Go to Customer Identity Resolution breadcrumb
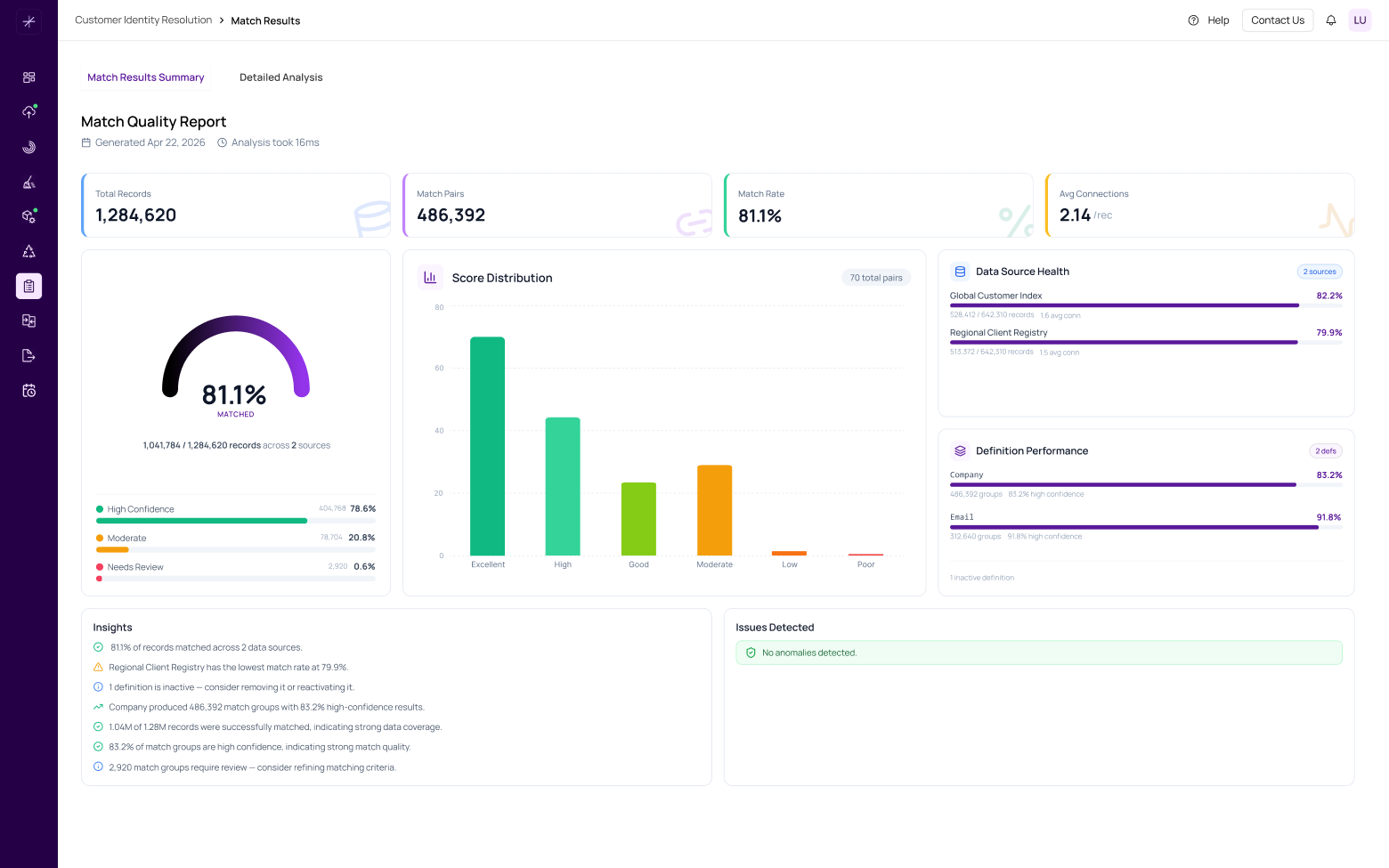The height and width of the screenshot is (868, 1389). pos(143,20)
